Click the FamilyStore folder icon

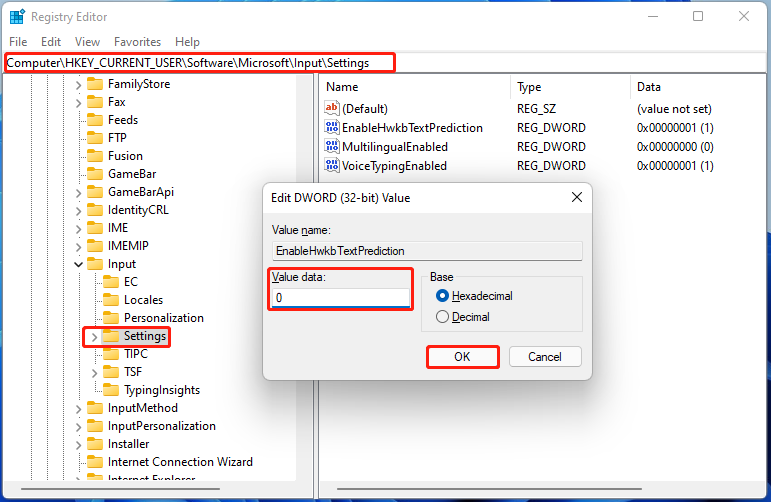tap(95, 84)
